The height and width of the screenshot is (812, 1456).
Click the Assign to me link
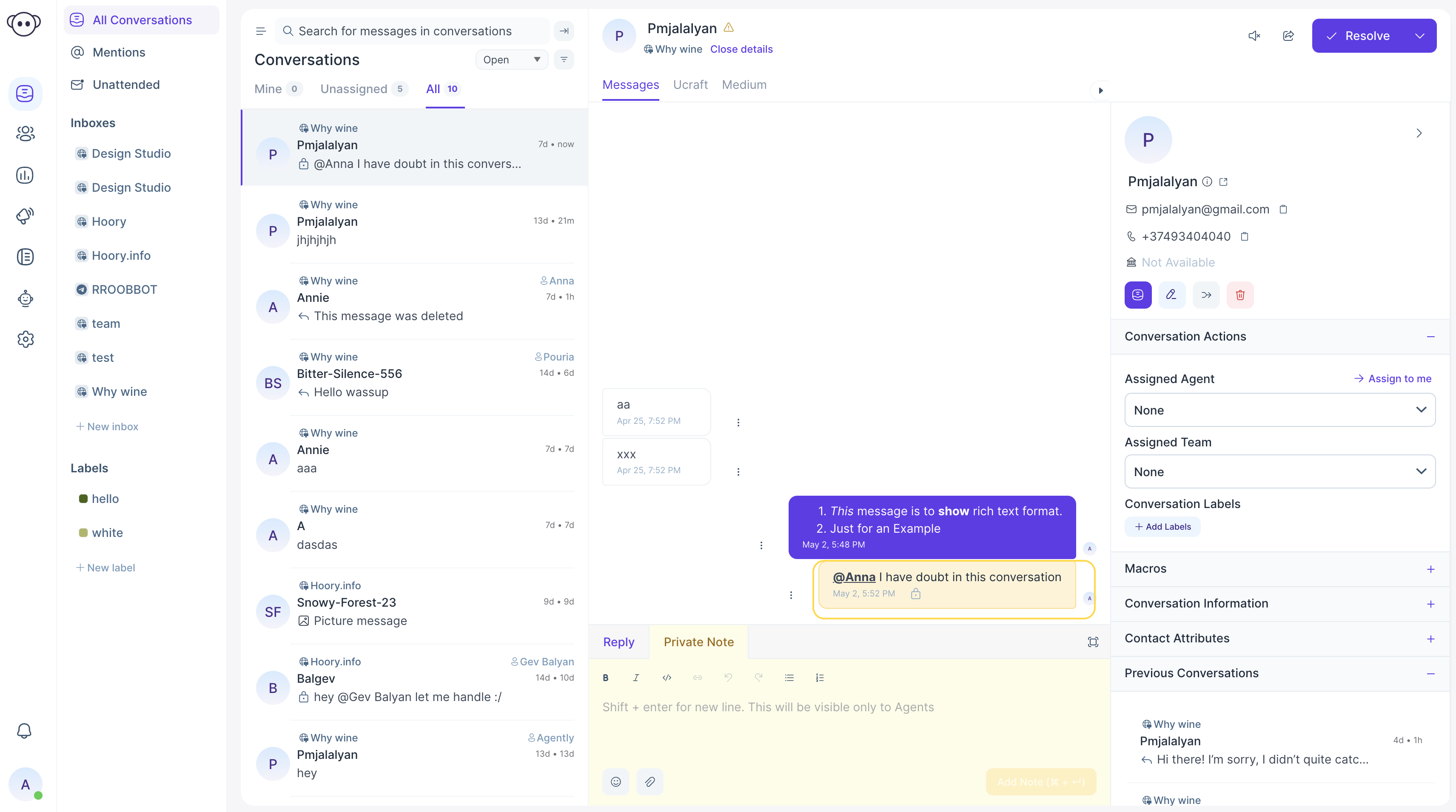point(1393,379)
